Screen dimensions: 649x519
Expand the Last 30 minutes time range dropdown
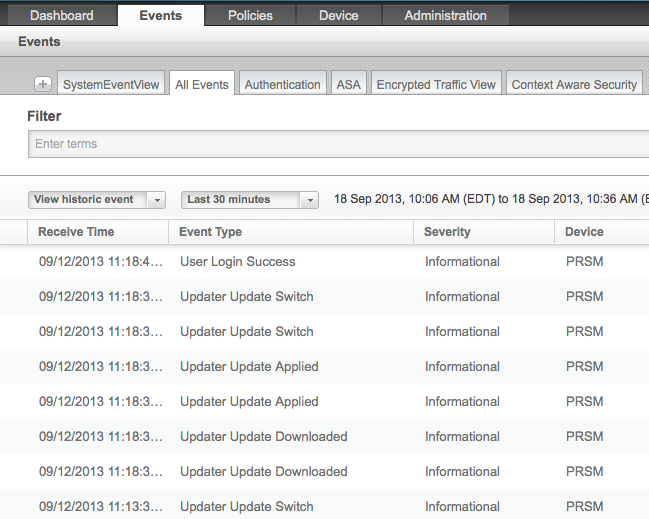click(249, 200)
